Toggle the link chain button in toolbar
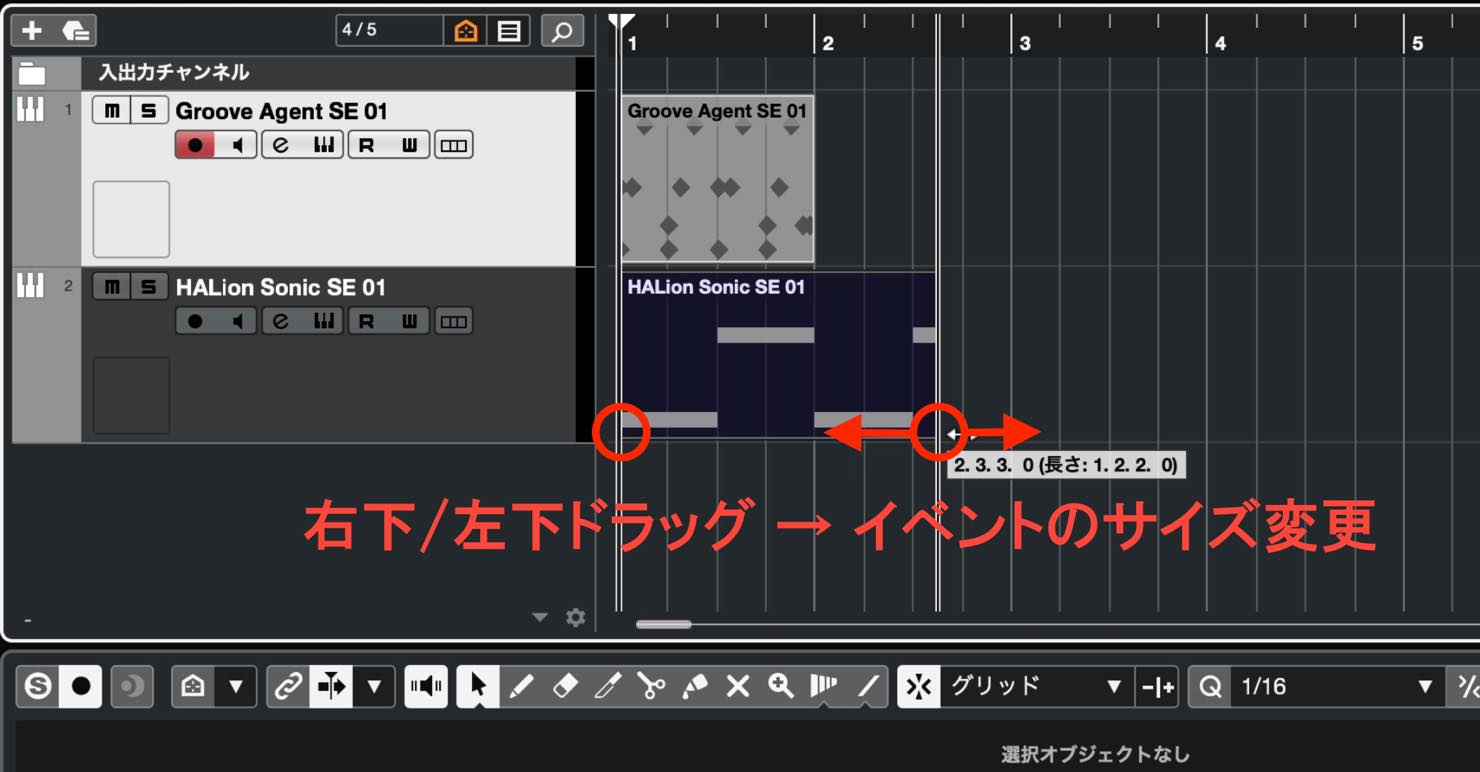This screenshot has width=1480, height=772. click(288, 686)
